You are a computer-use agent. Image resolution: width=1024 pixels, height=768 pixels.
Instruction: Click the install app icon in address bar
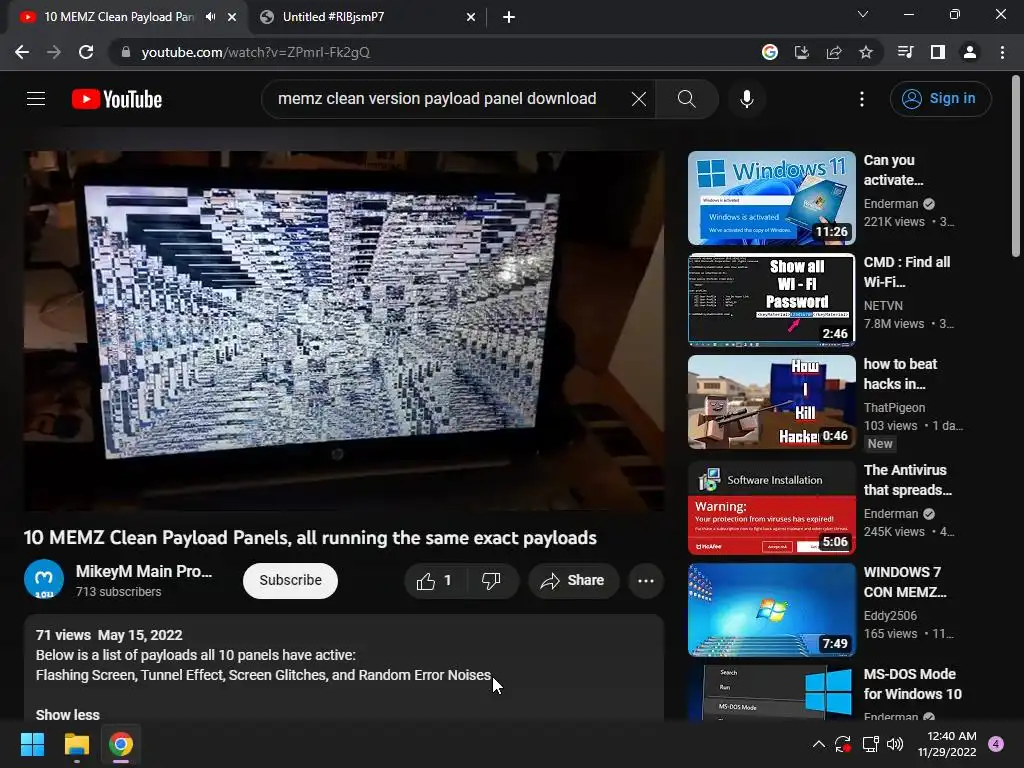[802, 52]
